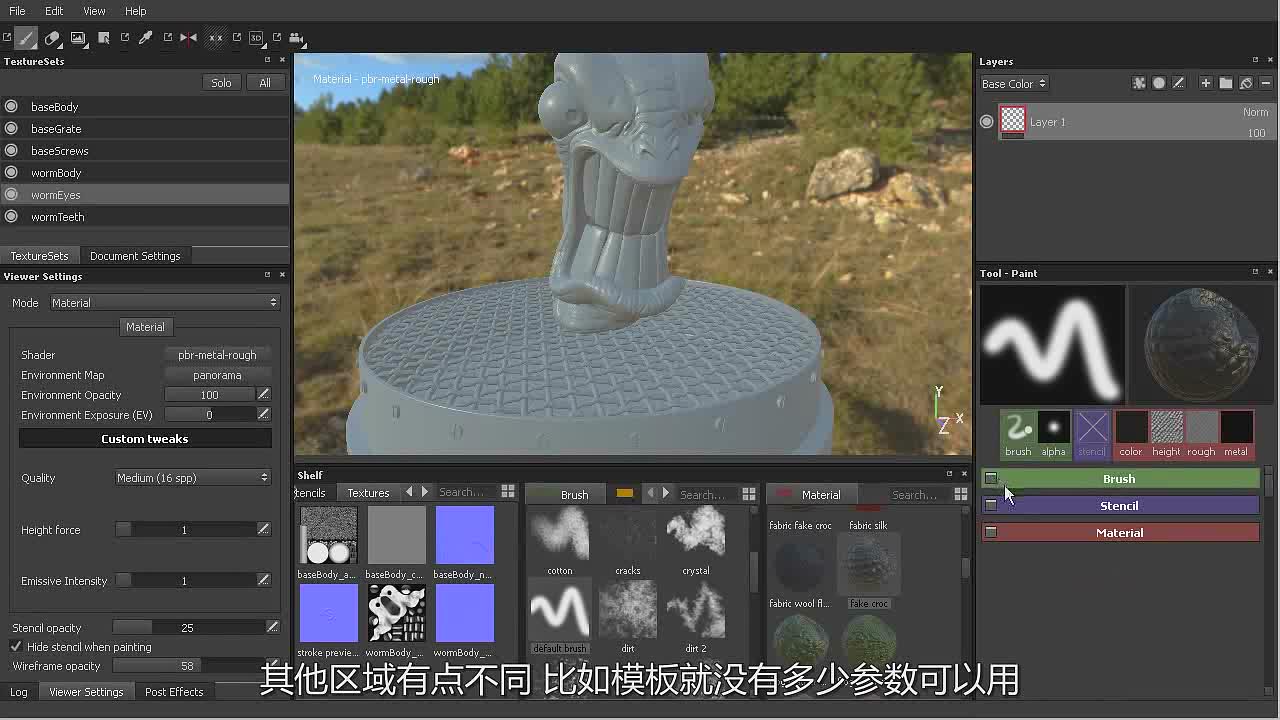1280x720 pixels.
Task: Click the Material button in Viewer Settings
Action: (x=145, y=327)
